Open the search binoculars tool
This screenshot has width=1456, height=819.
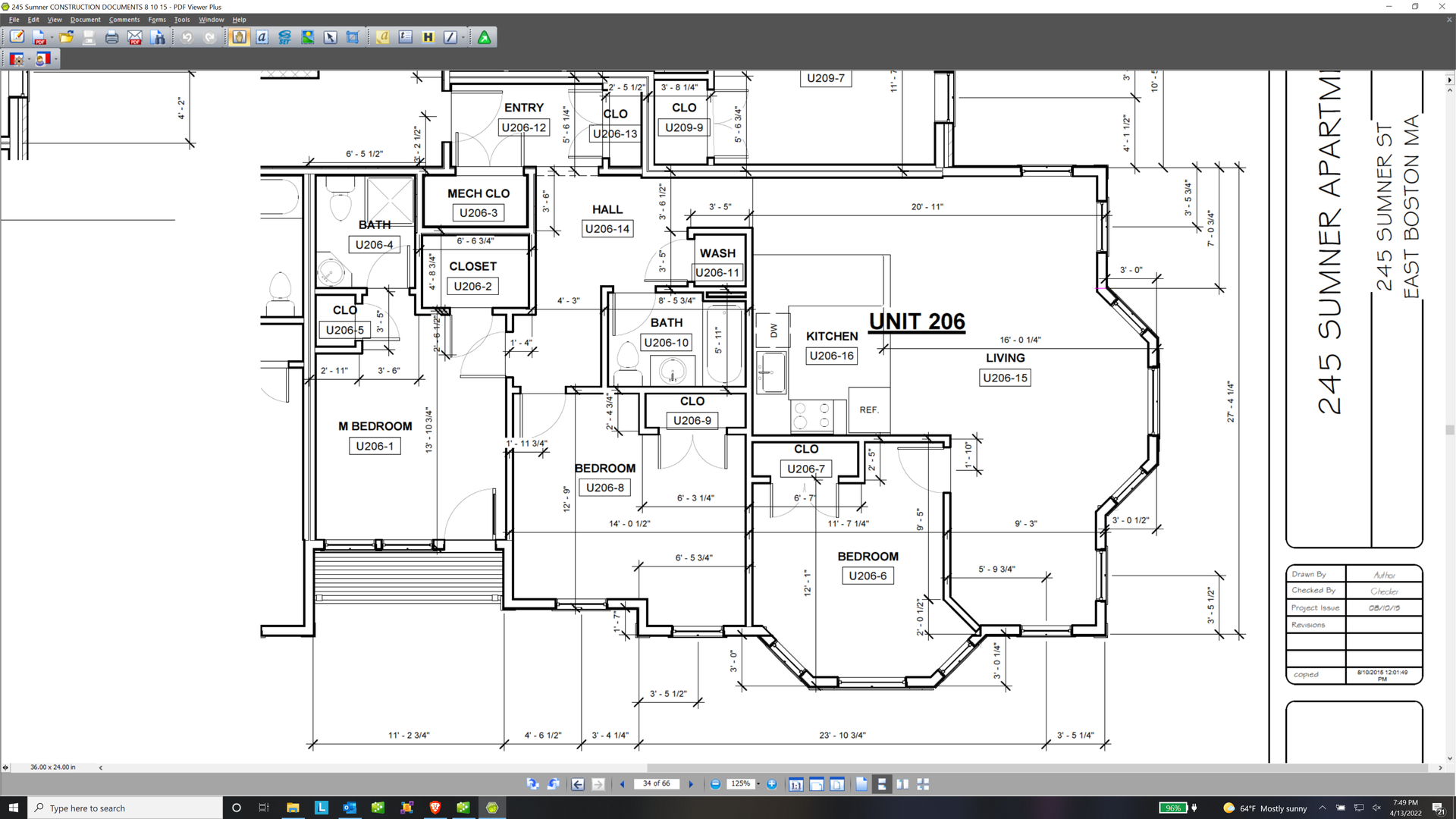[x=158, y=37]
